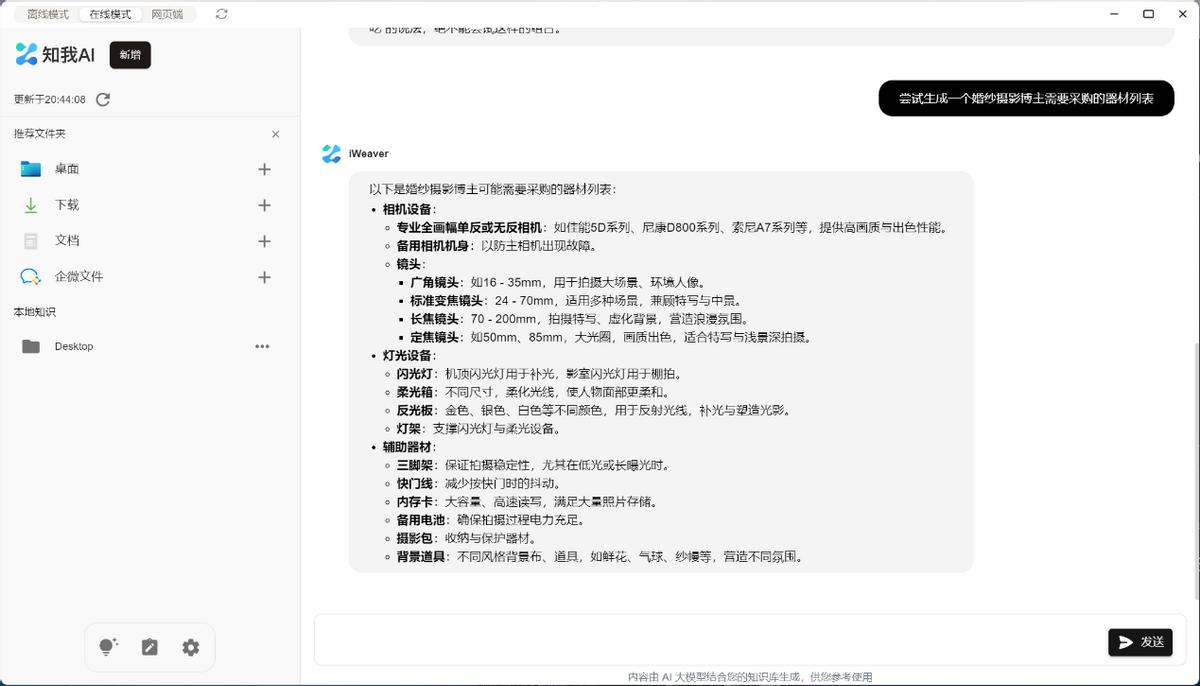This screenshot has height=686, width=1200.
Task: Add the 文档 folder with the plus icon
Action: (x=264, y=241)
